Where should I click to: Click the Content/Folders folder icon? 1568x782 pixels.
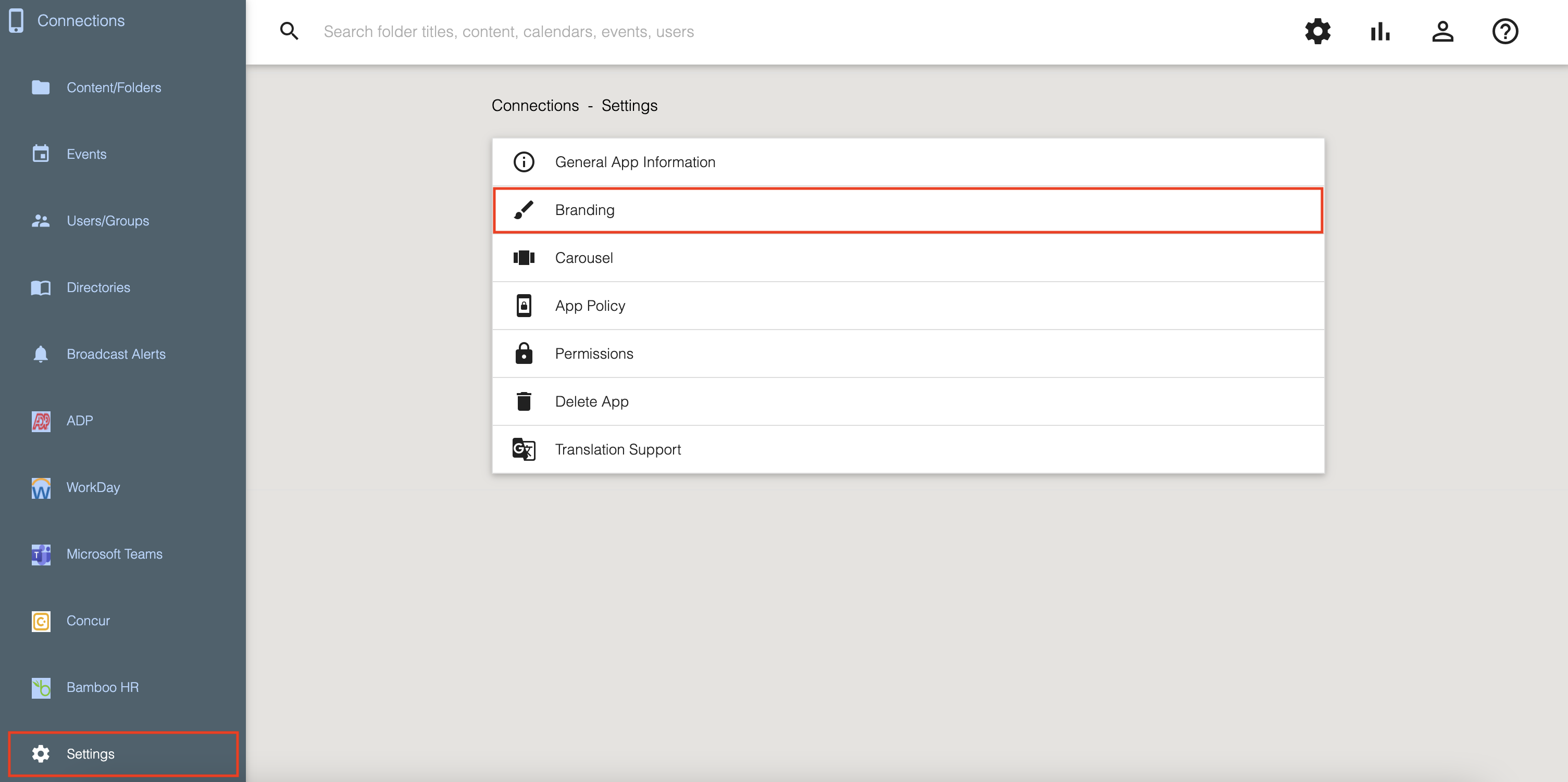point(41,87)
